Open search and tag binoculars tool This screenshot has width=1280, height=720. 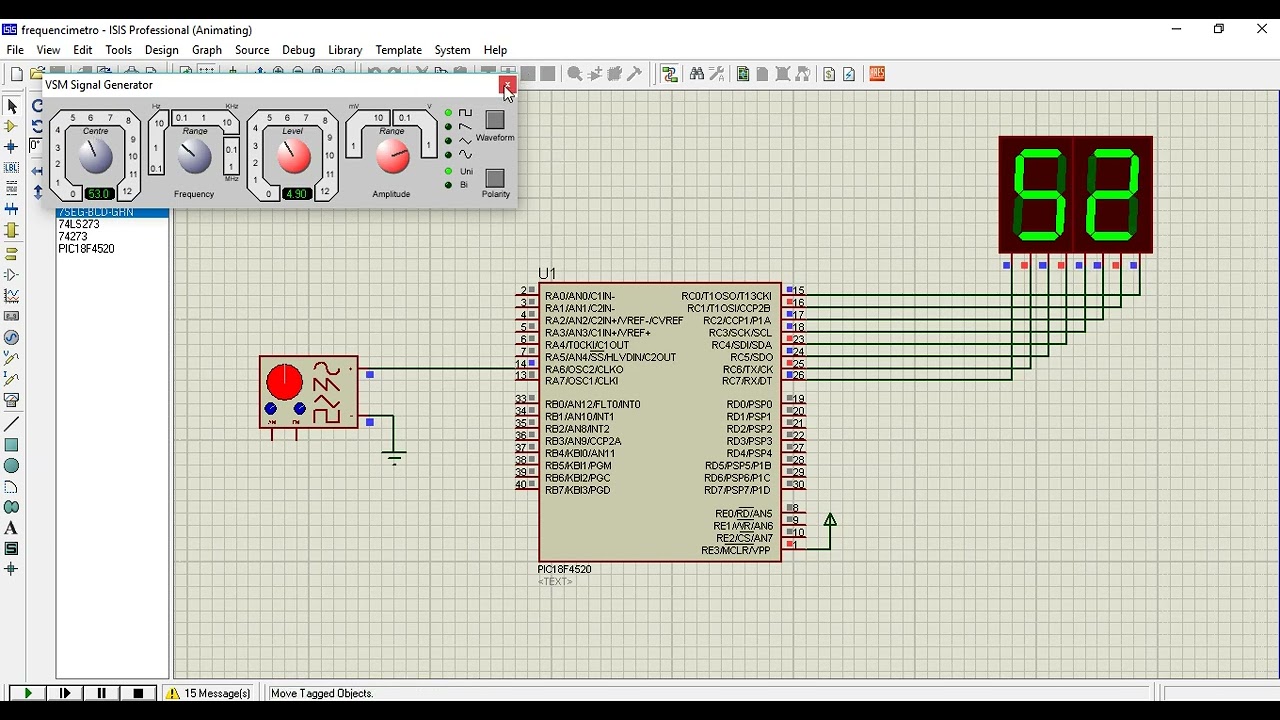coord(697,74)
